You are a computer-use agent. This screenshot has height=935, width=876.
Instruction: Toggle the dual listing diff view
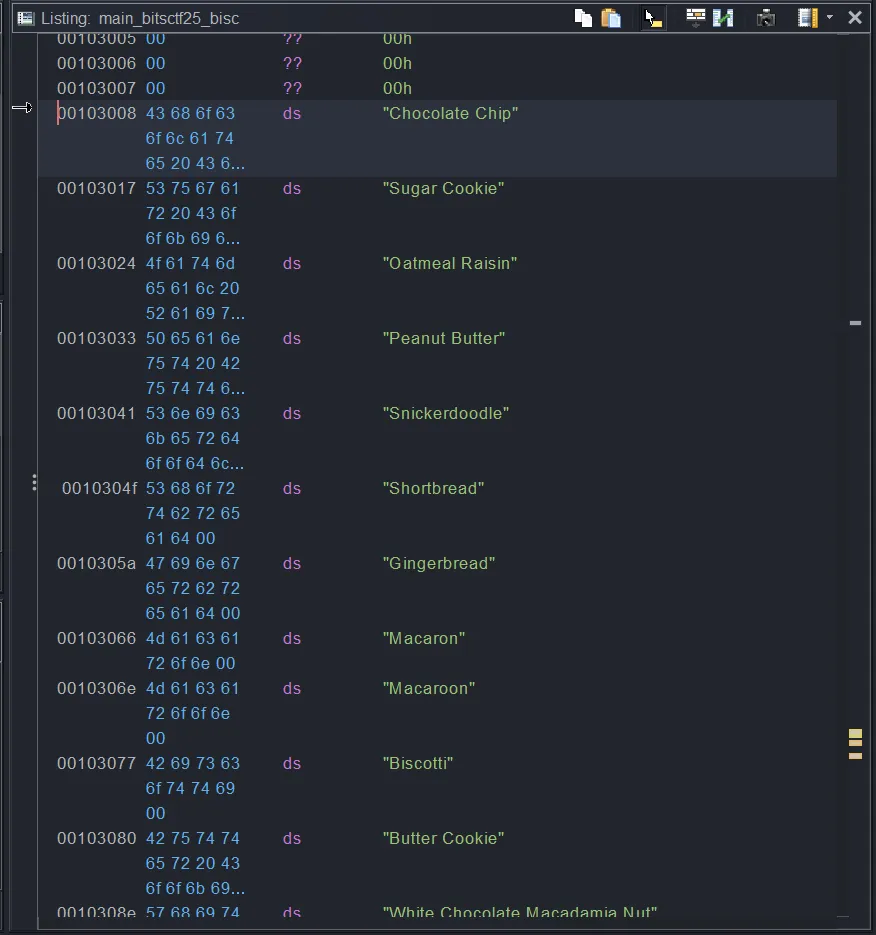click(723, 17)
